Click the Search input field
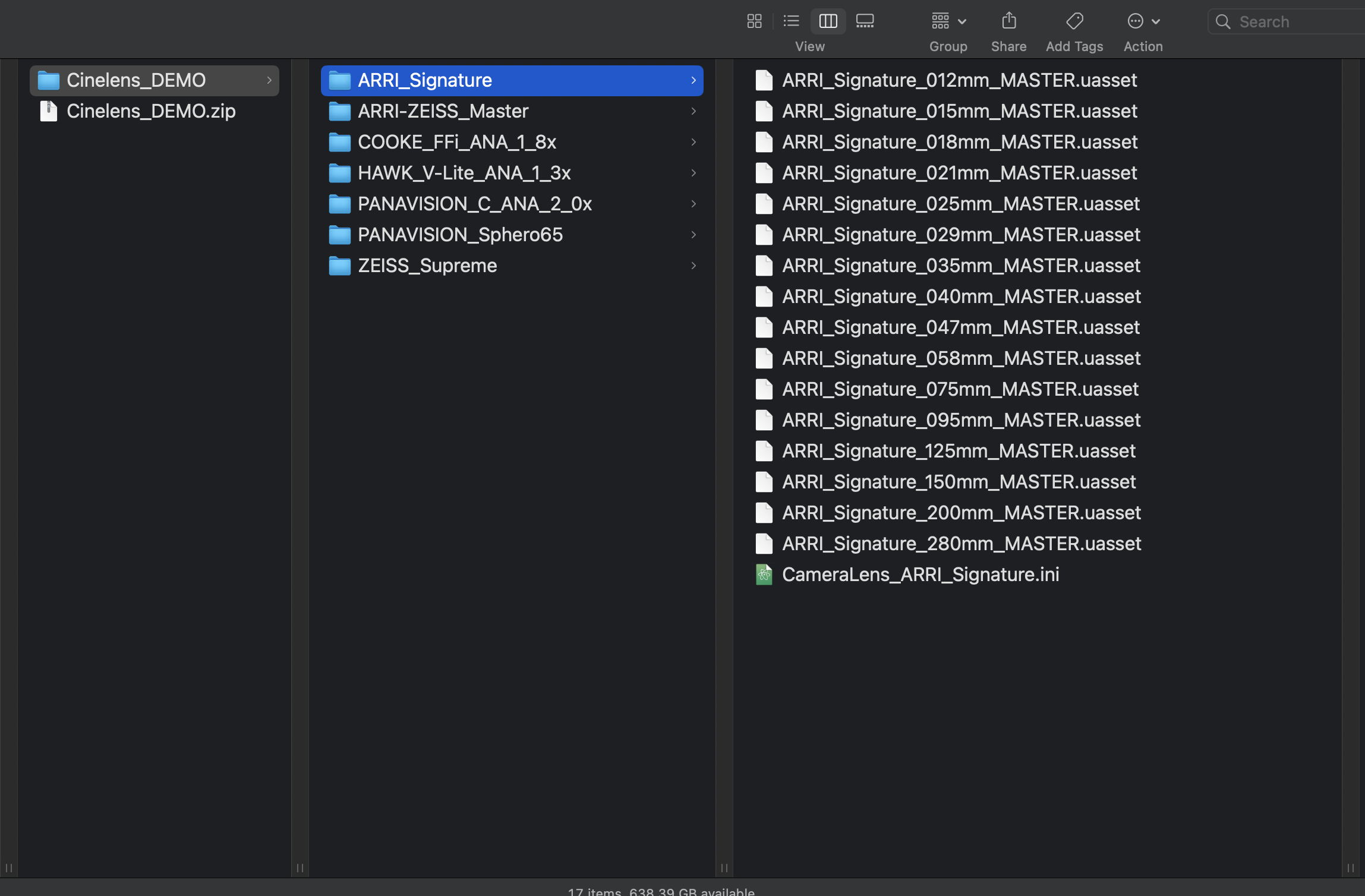The width and height of the screenshot is (1365, 896). (x=1288, y=22)
